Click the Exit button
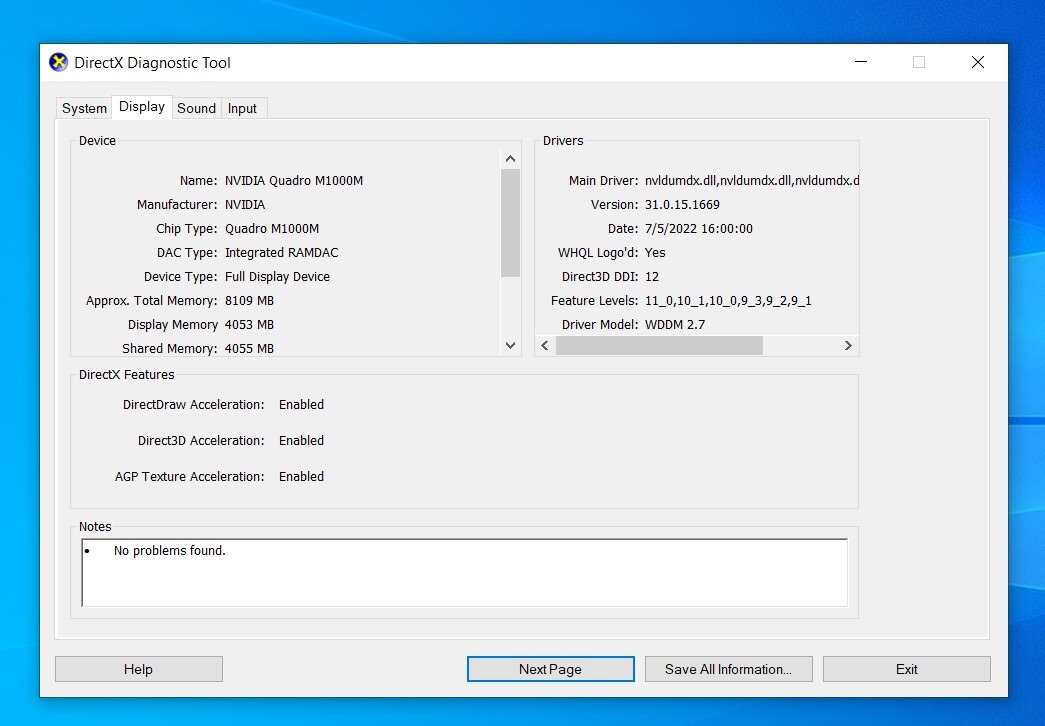 coord(906,669)
